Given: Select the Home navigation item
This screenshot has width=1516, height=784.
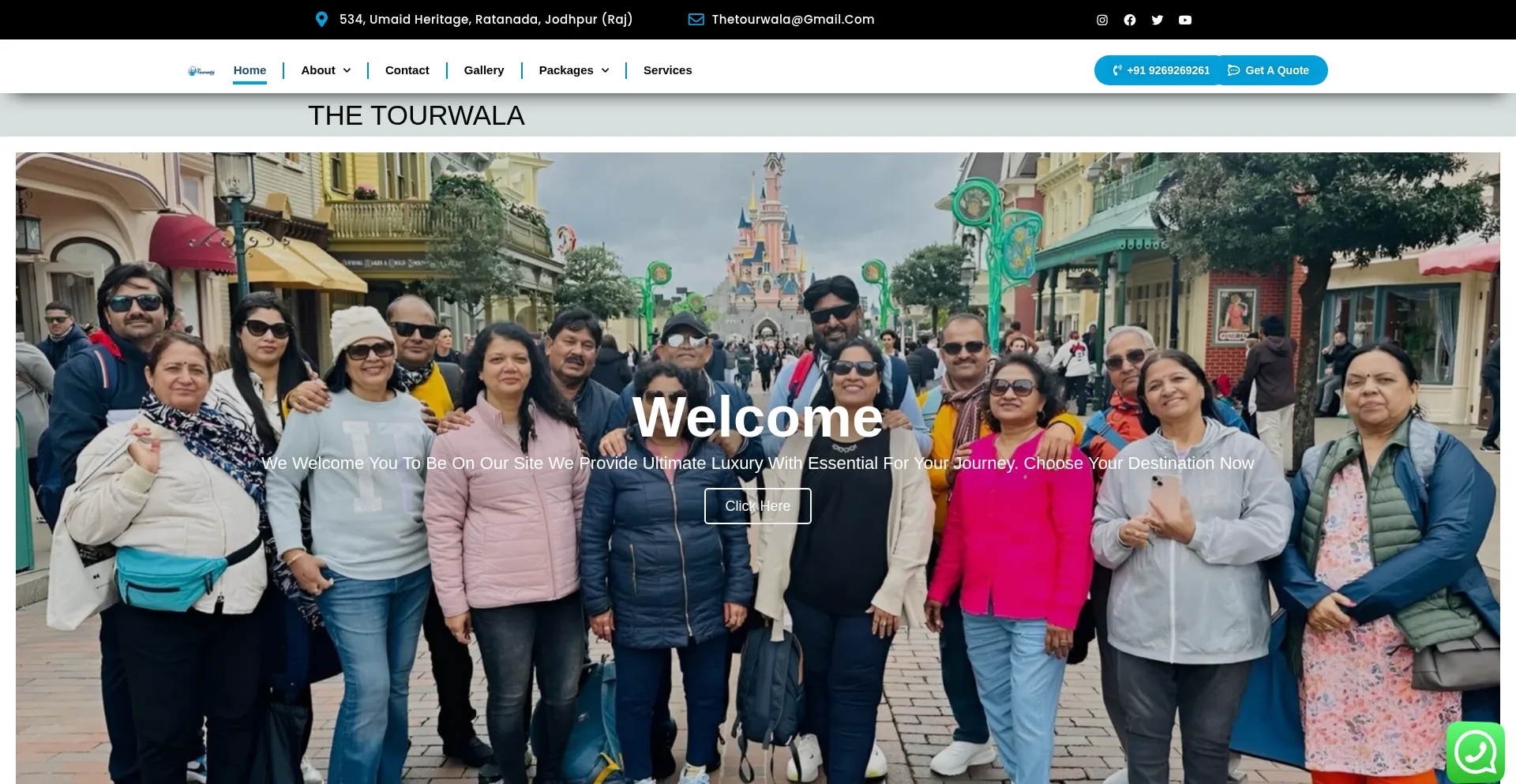Looking at the screenshot, I should coord(250,69).
